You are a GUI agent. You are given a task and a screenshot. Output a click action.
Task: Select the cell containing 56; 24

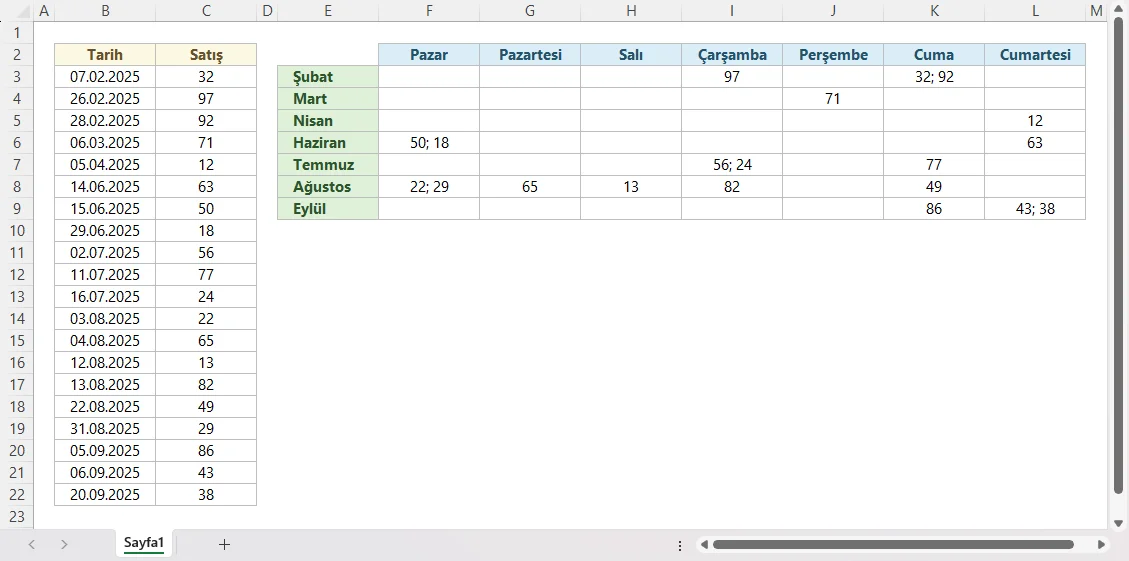(732, 165)
